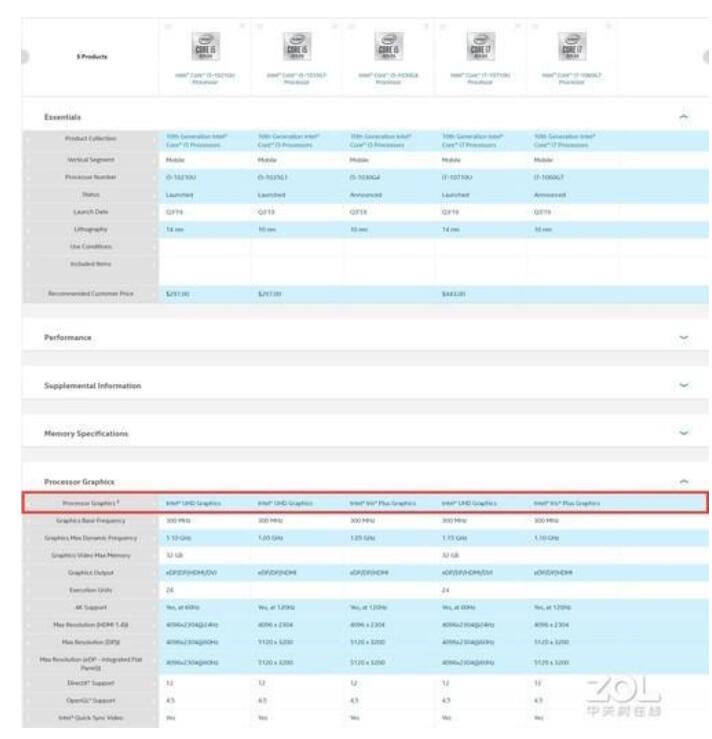712x739 pixels.
Task: Collapse the Essentials section
Action: pyautogui.click(x=684, y=117)
